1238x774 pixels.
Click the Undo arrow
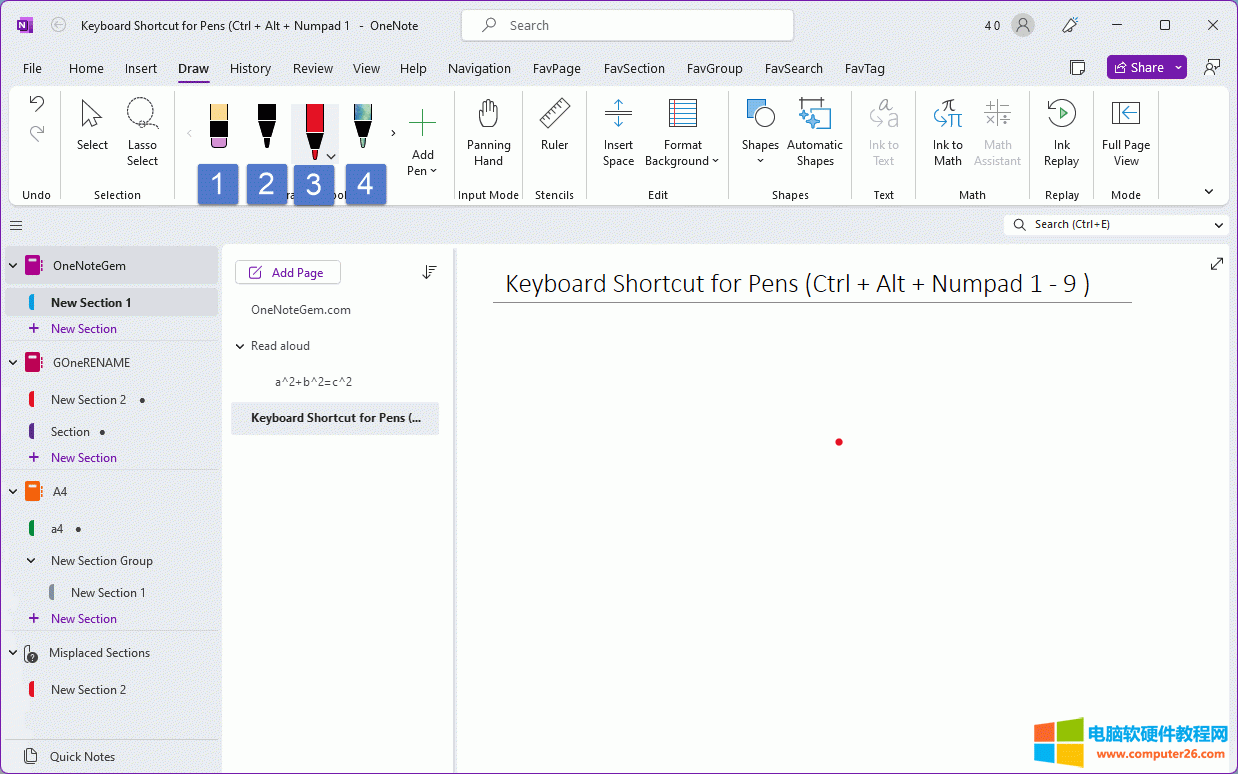(37, 103)
